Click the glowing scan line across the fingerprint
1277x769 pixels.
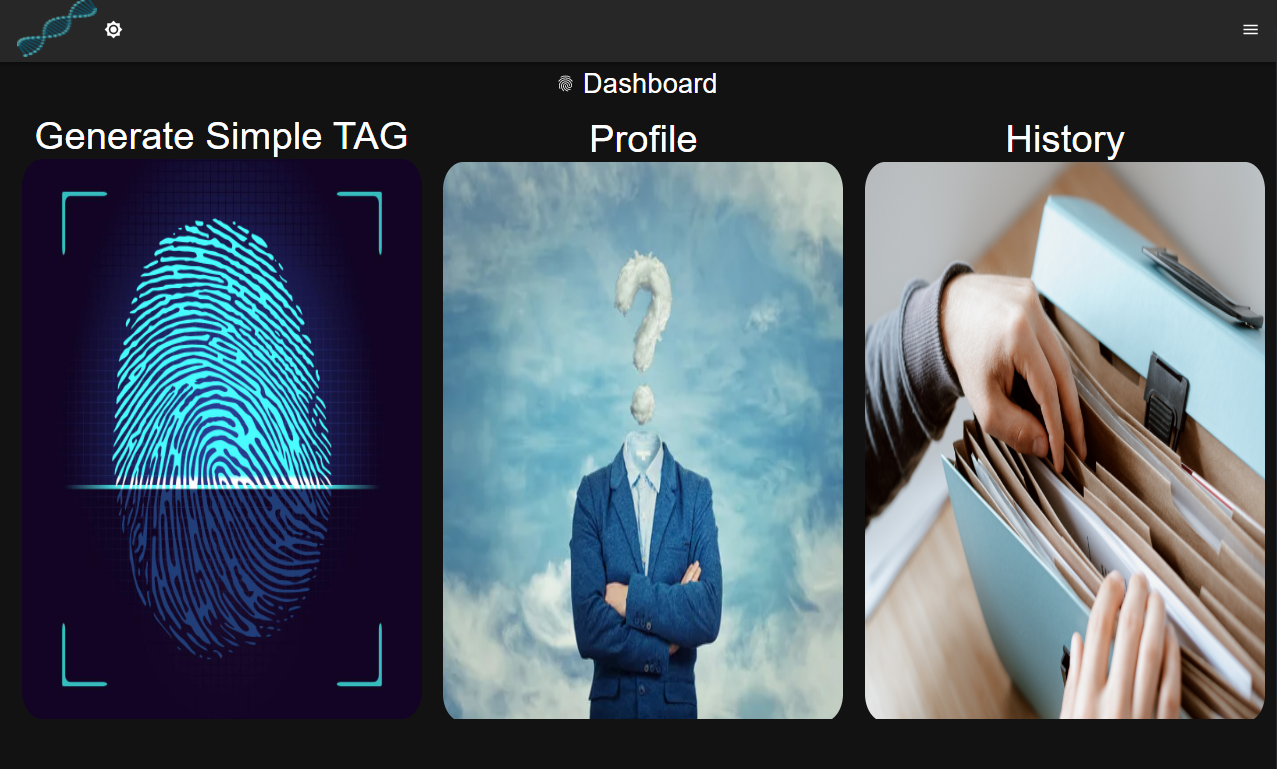(222, 487)
